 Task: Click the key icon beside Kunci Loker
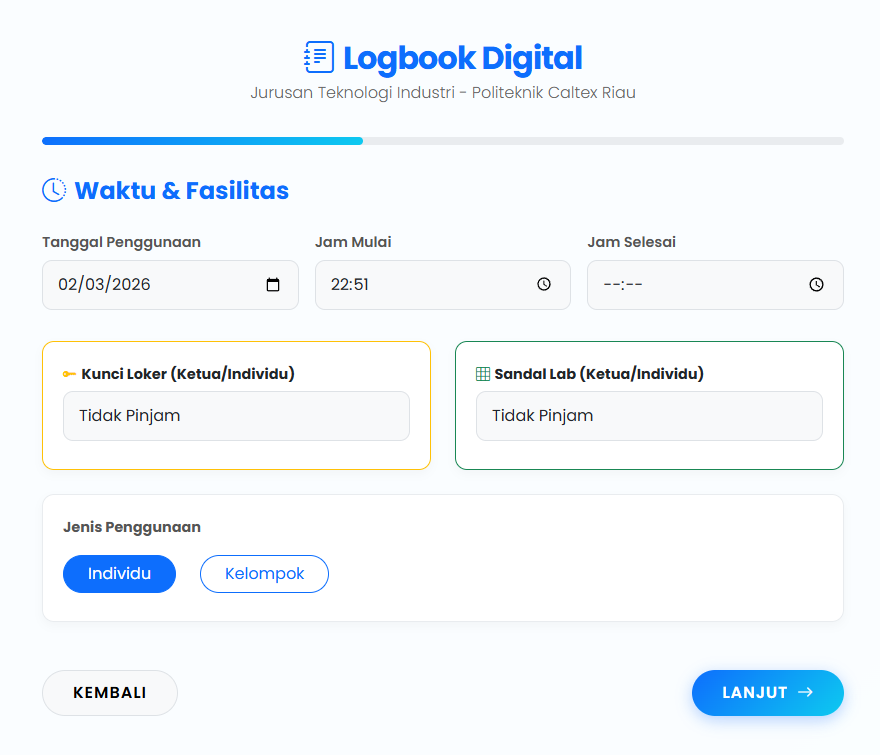click(70, 373)
